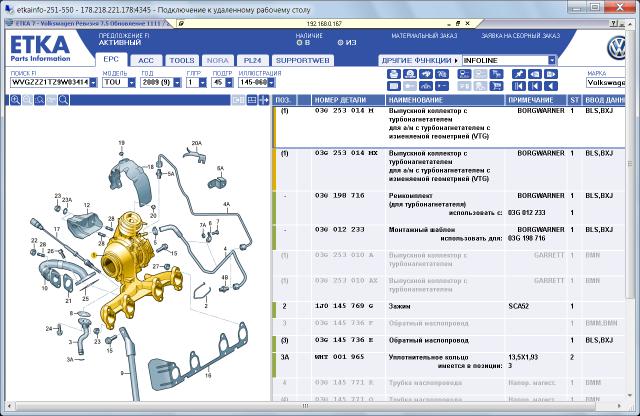Viewport: 640px width, 416px height.
Task: Open the ИЛЛЮСТРАЦИЯ dropdown
Action: (x=271, y=82)
